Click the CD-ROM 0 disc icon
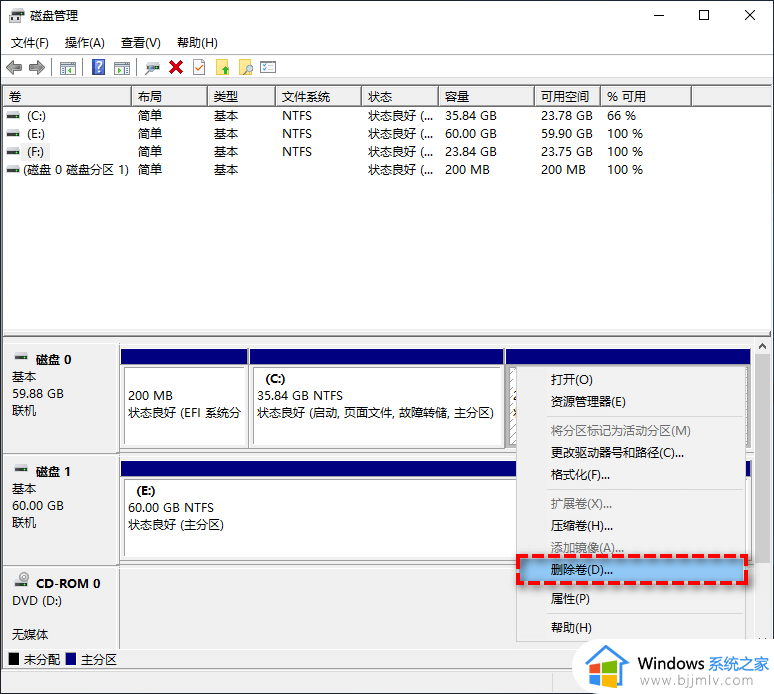The width and height of the screenshot is (774, 694). [x=22, y=580]
